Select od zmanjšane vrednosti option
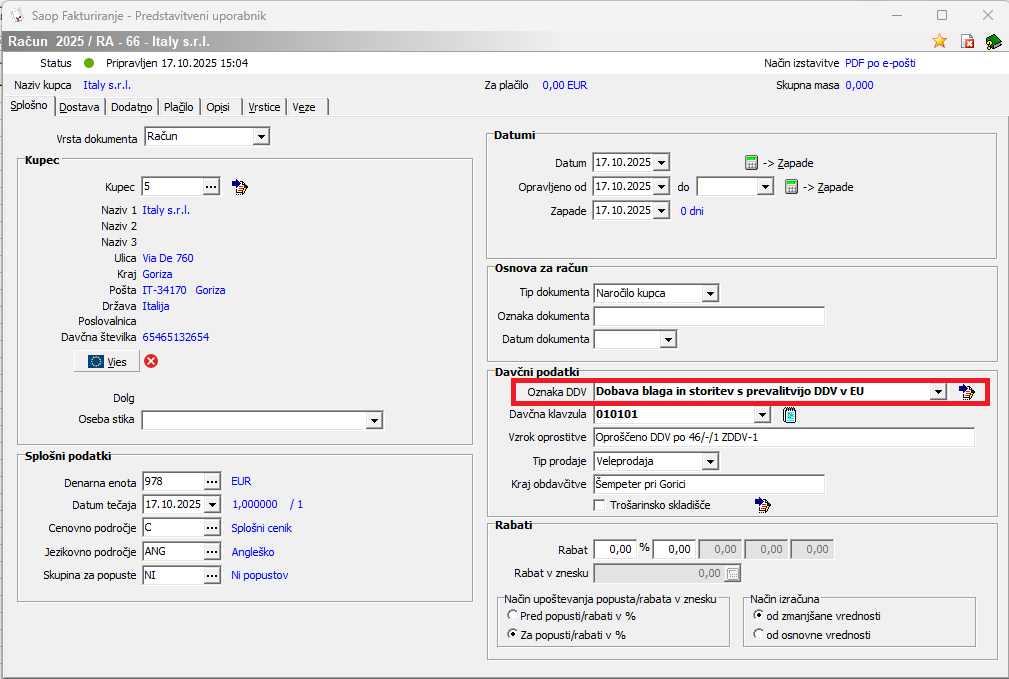 (758, 615)
